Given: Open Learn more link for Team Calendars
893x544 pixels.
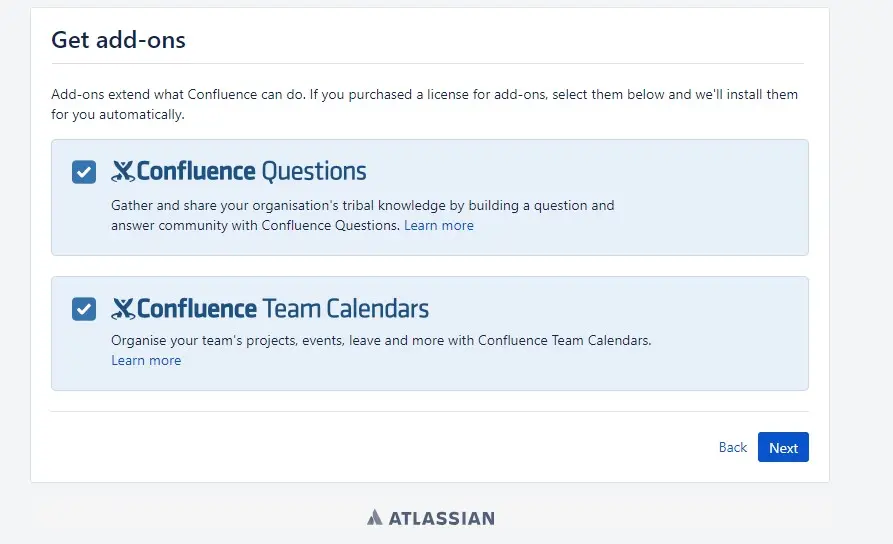Looking at the screenshot, I should (146, 361).
